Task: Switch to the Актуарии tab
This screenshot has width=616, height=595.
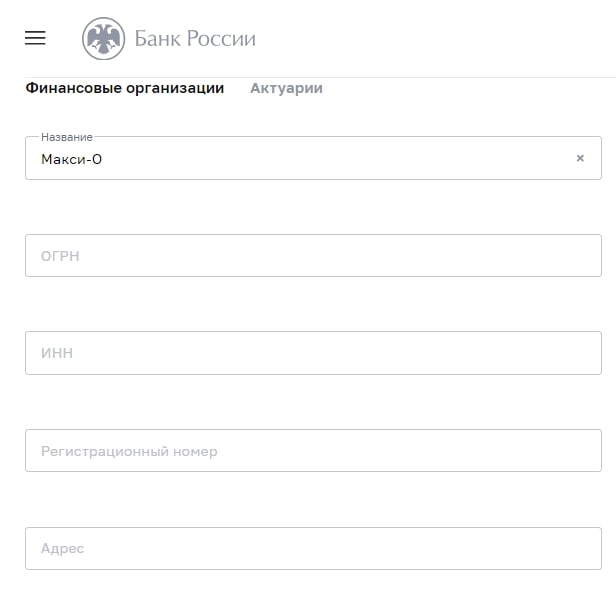Action: click(286, 88)
